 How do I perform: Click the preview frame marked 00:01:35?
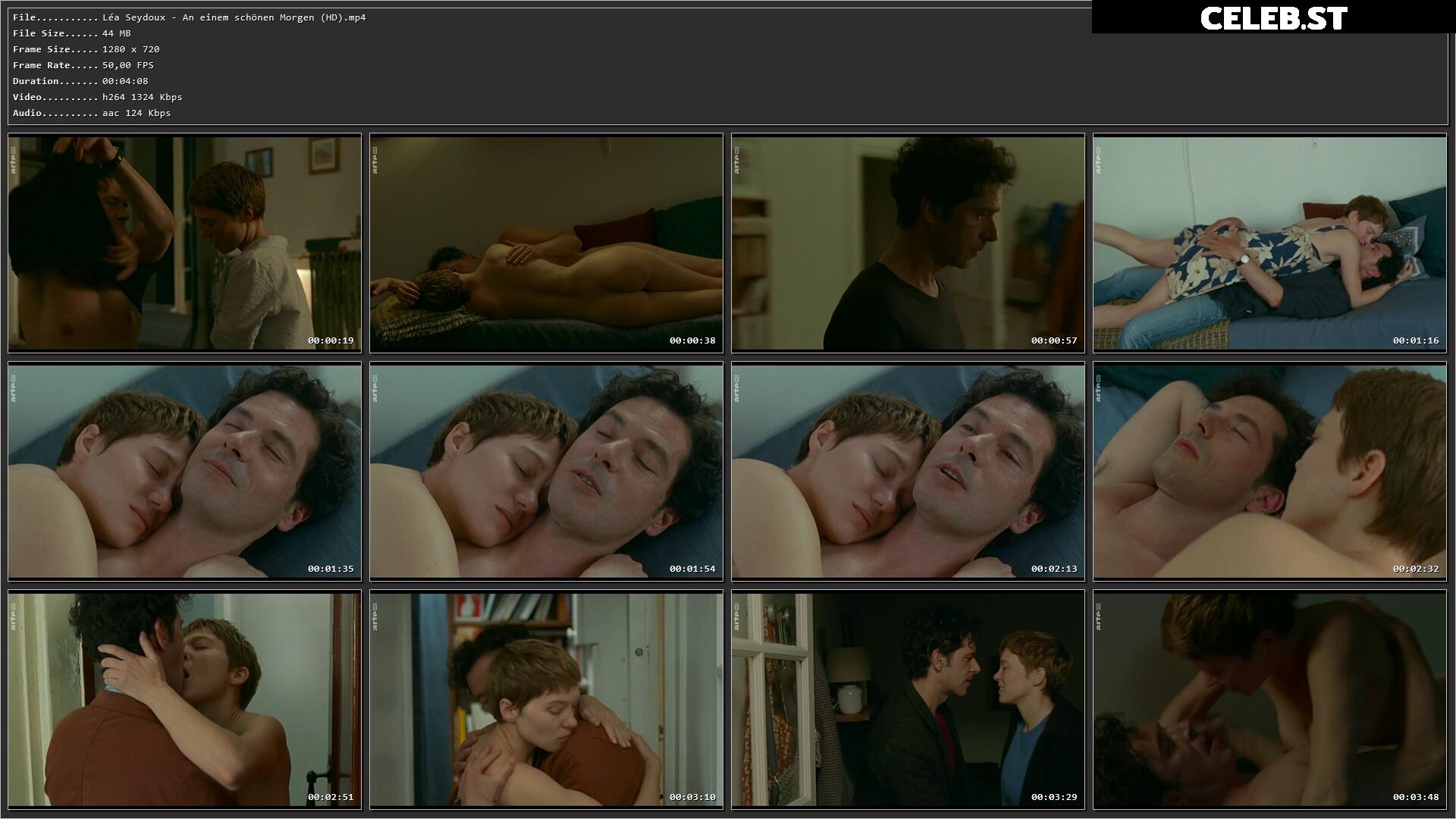pyautogui.click(x=184, y=472)
